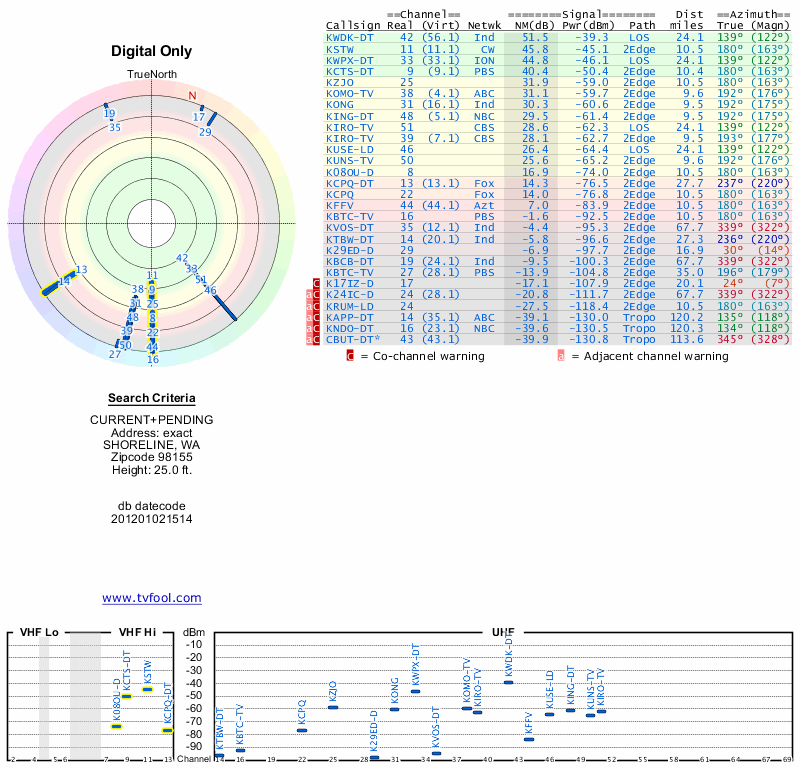Select KFFV signal marker in UHF chart

[x=529, y=739]
